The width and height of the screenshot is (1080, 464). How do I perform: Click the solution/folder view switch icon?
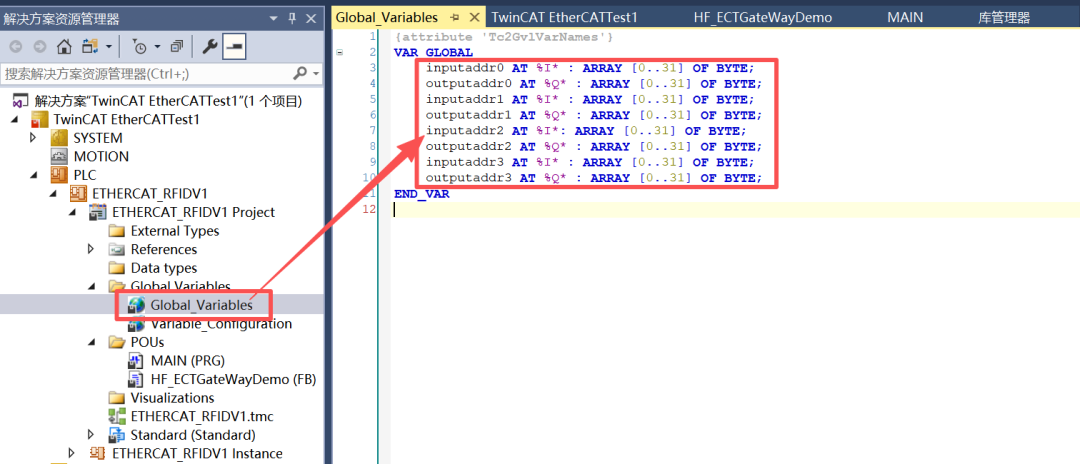90,46
